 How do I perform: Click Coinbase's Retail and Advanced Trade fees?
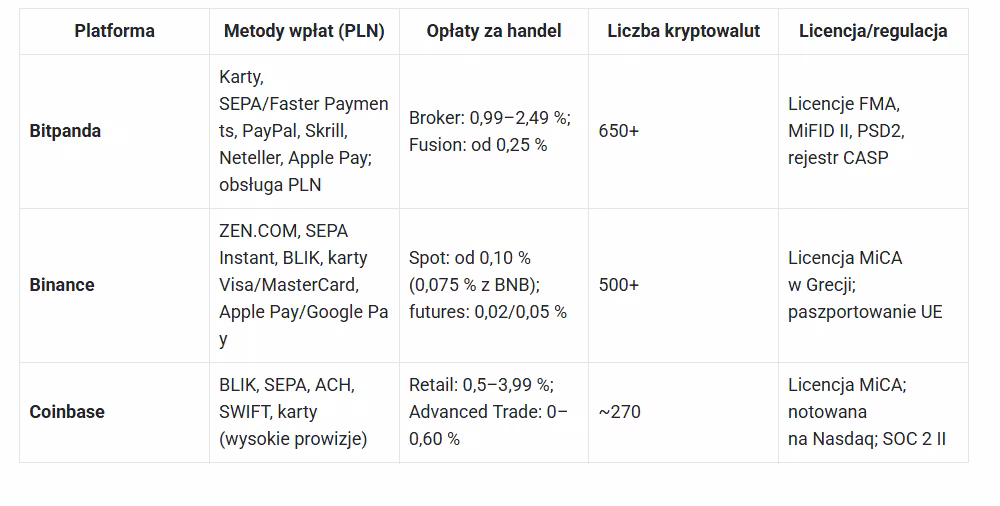(x=488, y=412)
